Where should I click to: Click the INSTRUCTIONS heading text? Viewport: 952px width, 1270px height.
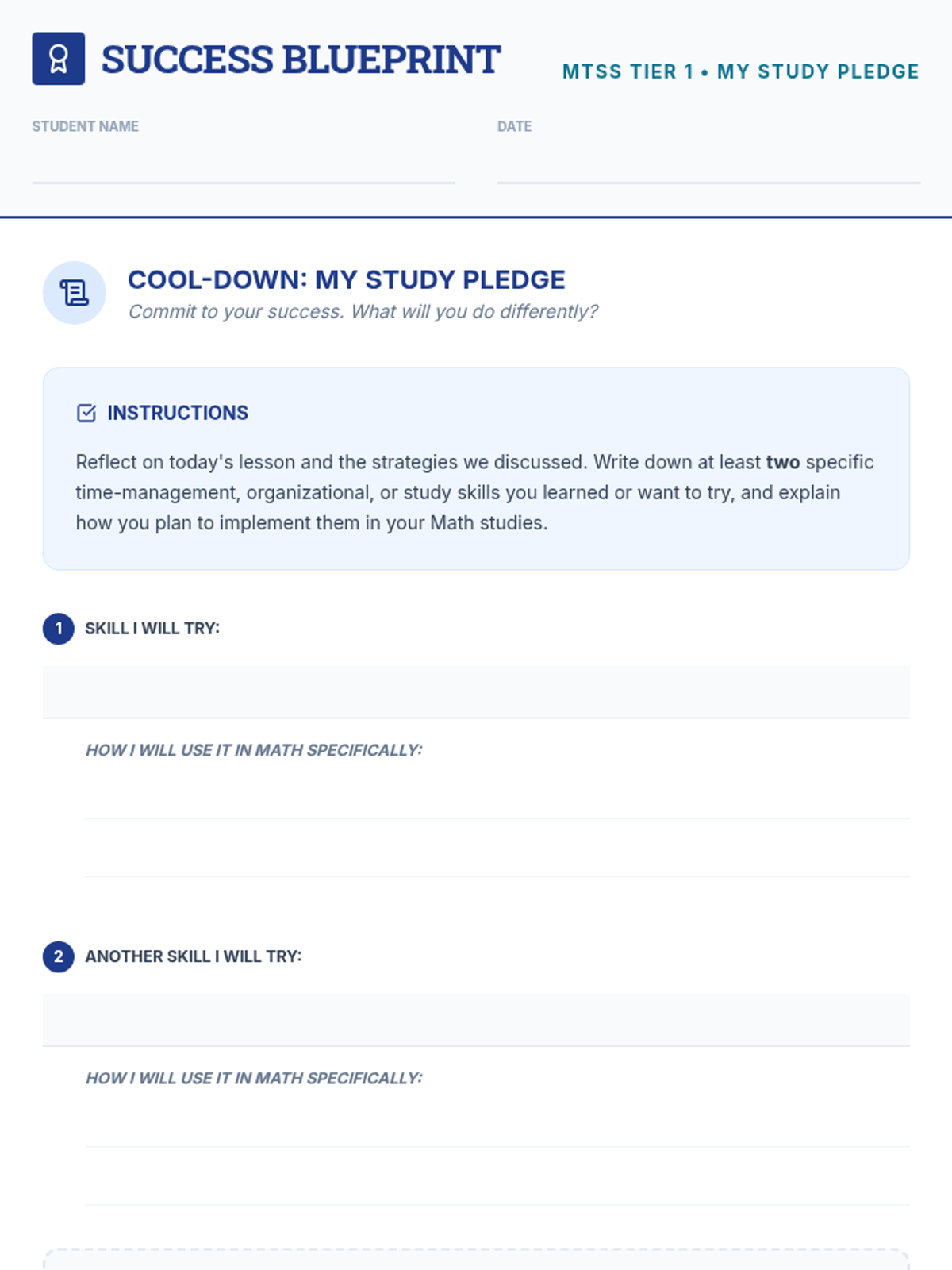click(x=178, y=413)
